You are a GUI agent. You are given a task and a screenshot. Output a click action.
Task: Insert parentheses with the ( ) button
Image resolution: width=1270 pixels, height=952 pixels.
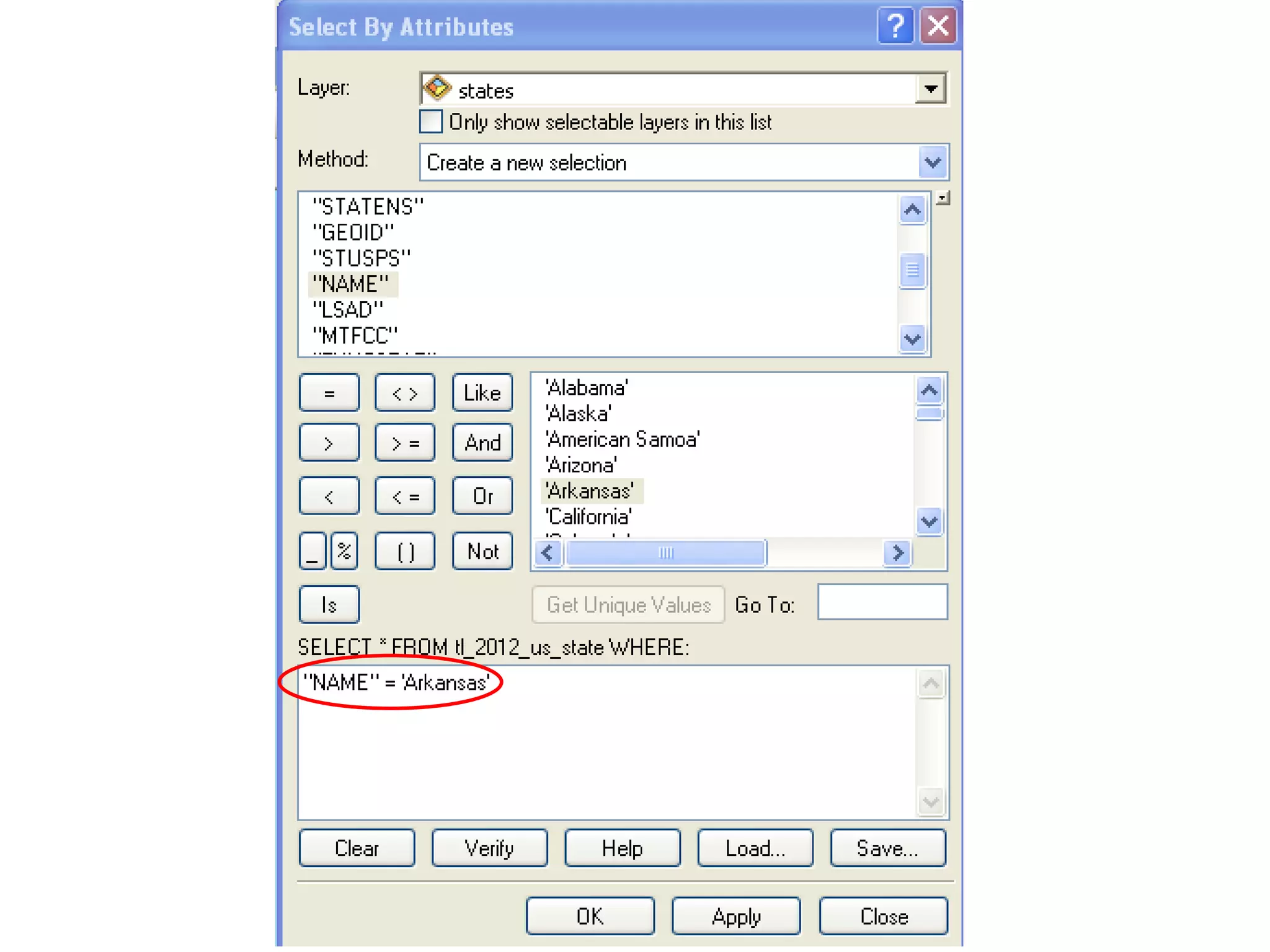(404, 551)
